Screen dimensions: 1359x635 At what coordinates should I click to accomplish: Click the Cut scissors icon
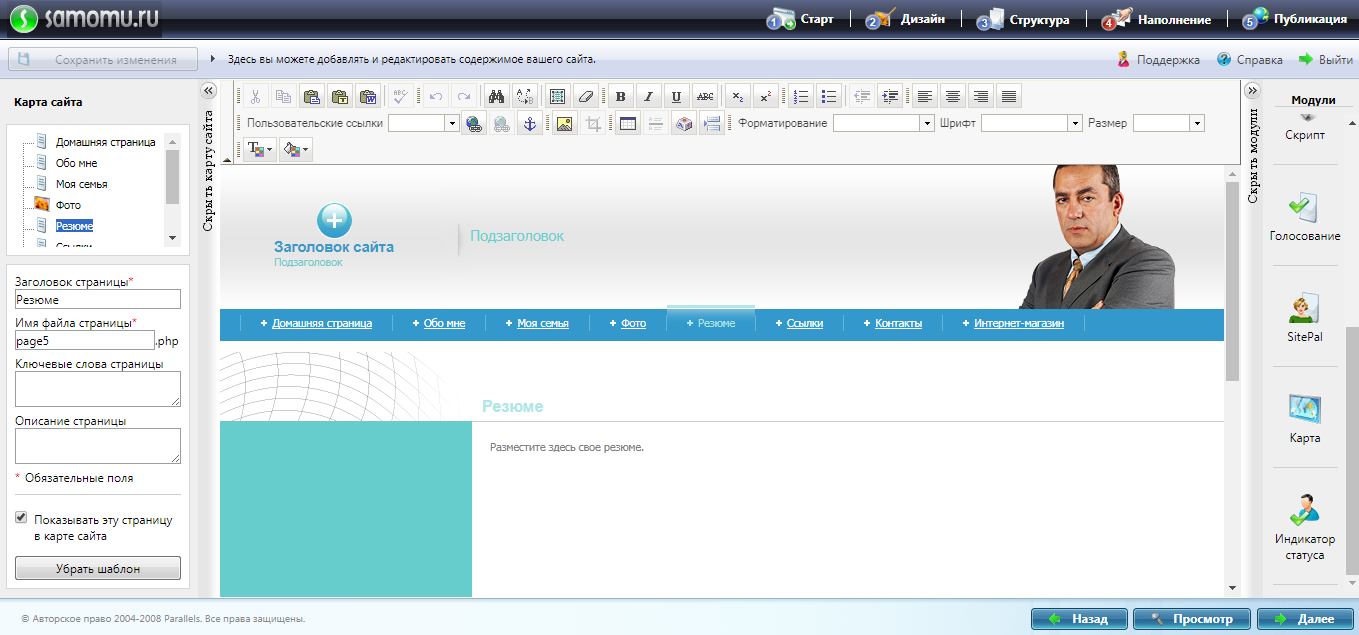pos(256,97)
